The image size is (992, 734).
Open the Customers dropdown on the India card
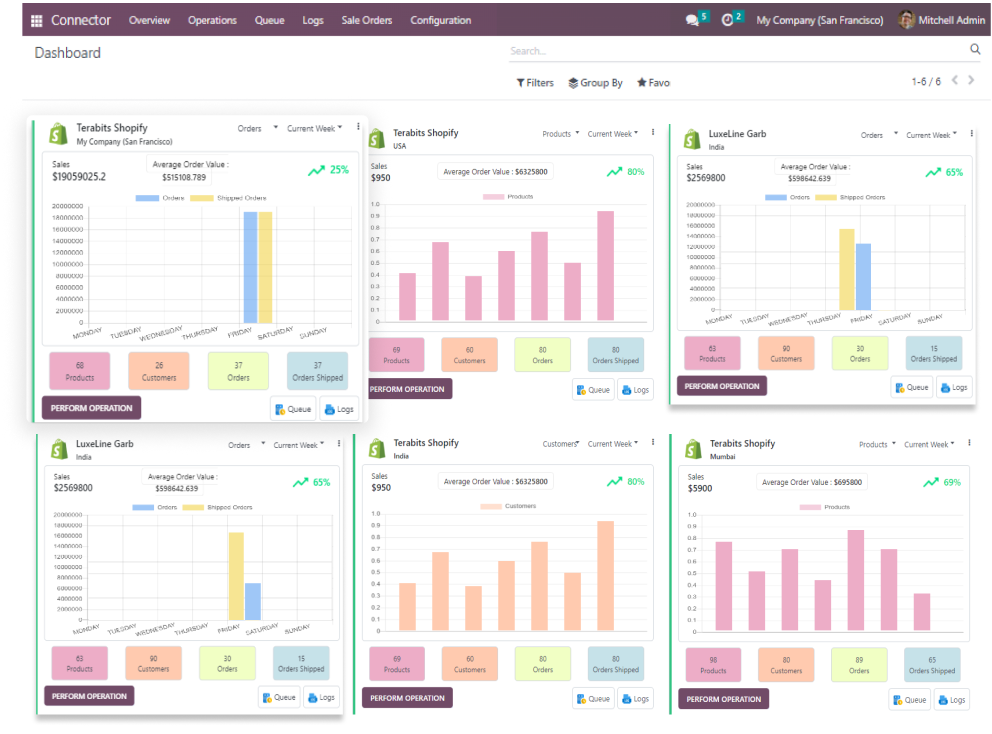pyautogui.click(x=561, y=444)
